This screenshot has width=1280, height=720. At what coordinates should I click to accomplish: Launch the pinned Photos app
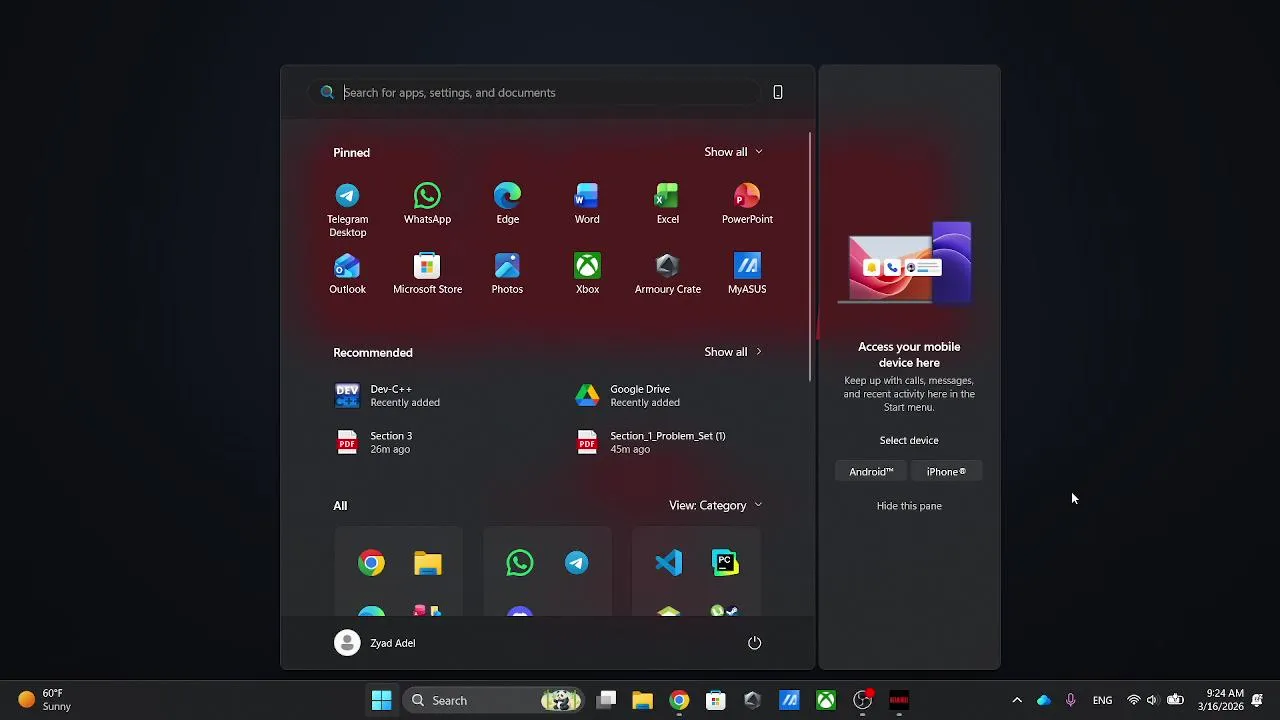(x=507, y=274)
